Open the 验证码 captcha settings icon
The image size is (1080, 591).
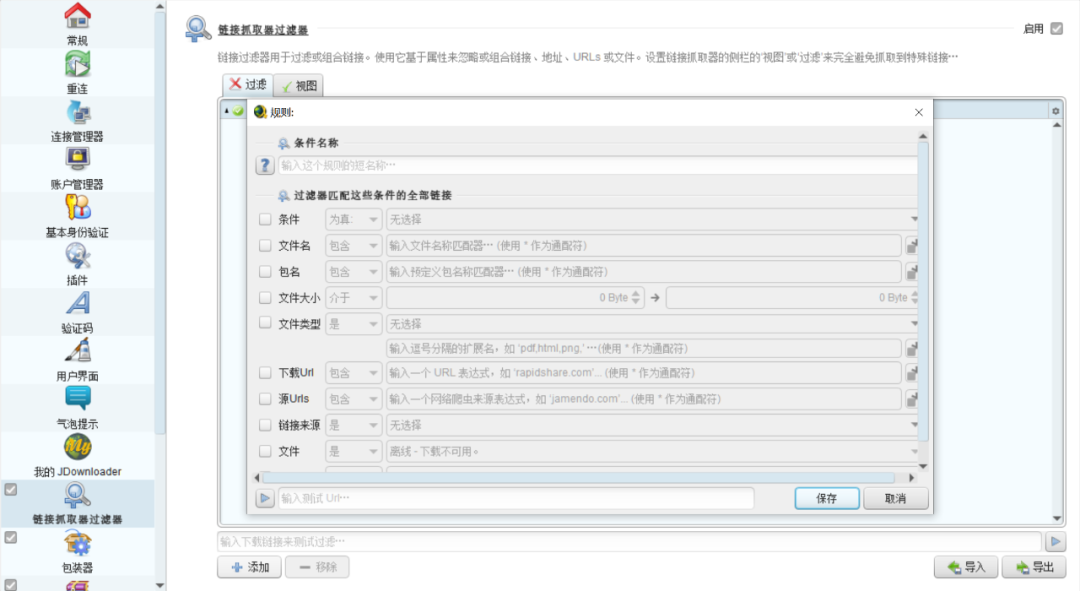pos(77,304)
